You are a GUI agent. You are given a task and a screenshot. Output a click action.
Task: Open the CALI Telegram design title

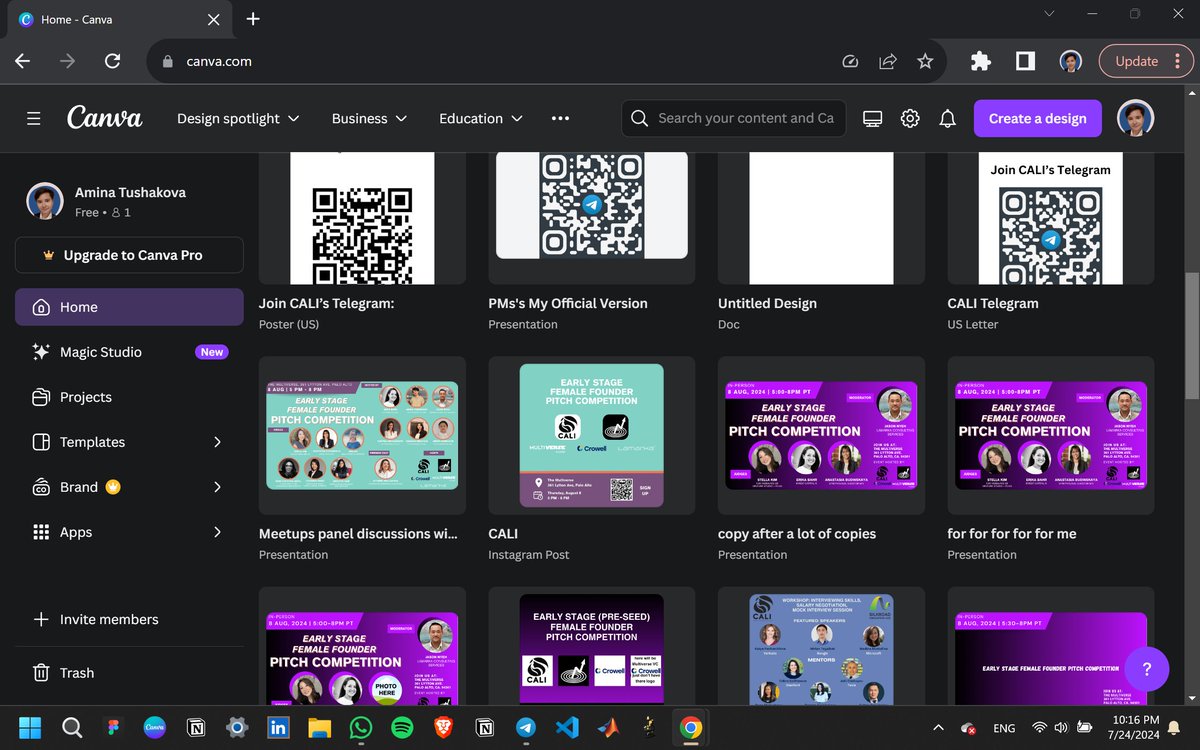click(x=993, y=303)
